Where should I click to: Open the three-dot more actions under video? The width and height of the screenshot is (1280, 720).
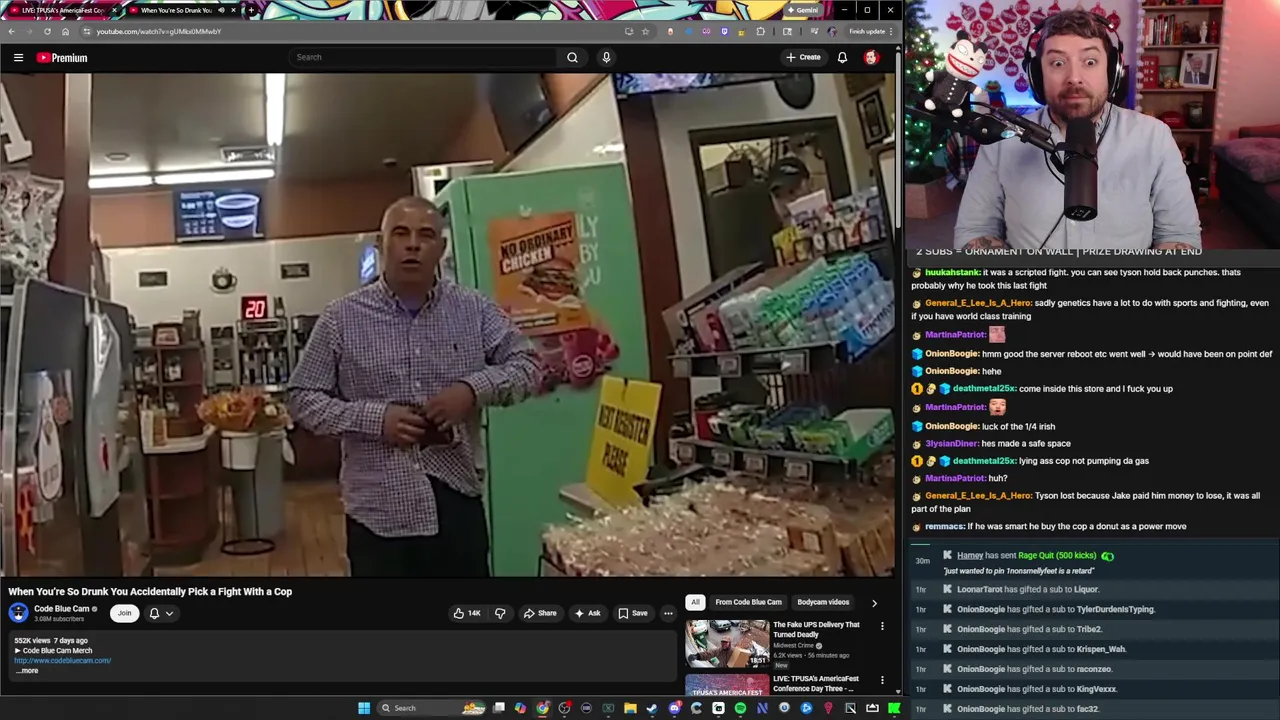[x=668, y=613]
